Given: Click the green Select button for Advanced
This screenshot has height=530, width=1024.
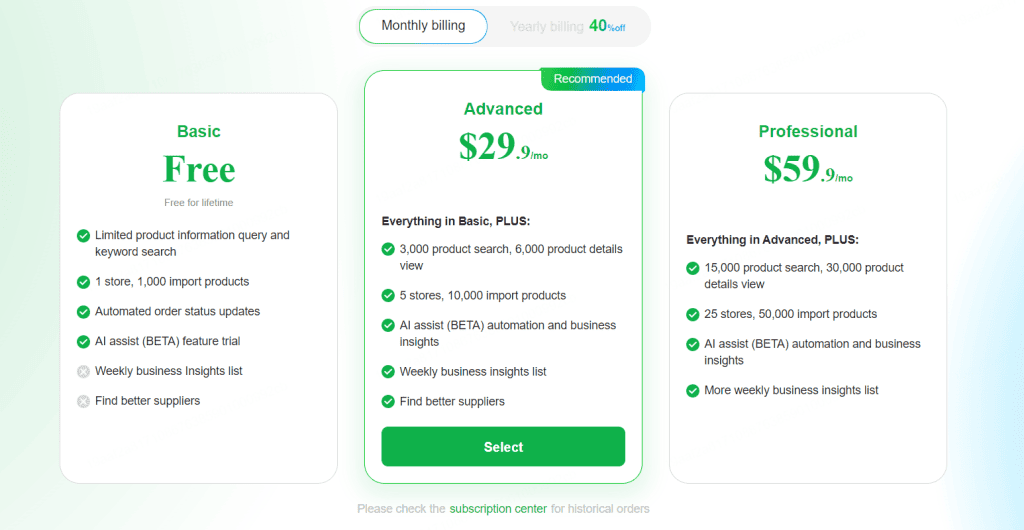Looking at the screenshot, I should click(503, 447).
